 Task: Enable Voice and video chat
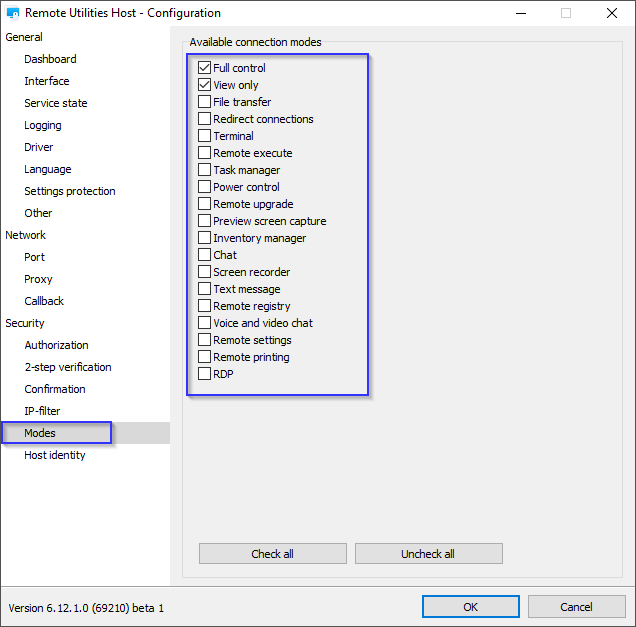[x=205, y=323]
